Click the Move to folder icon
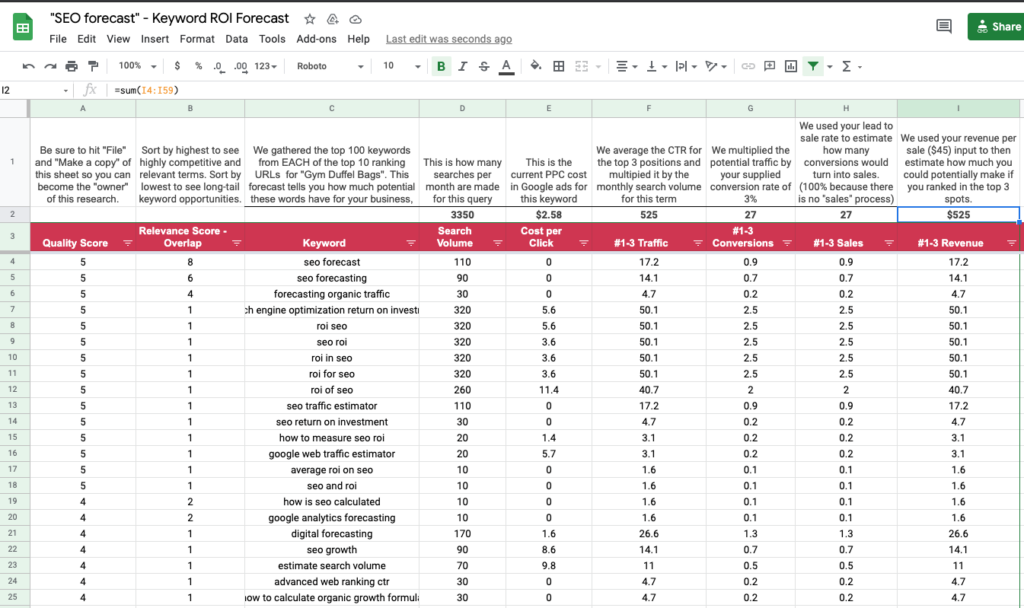 point(332,19)
